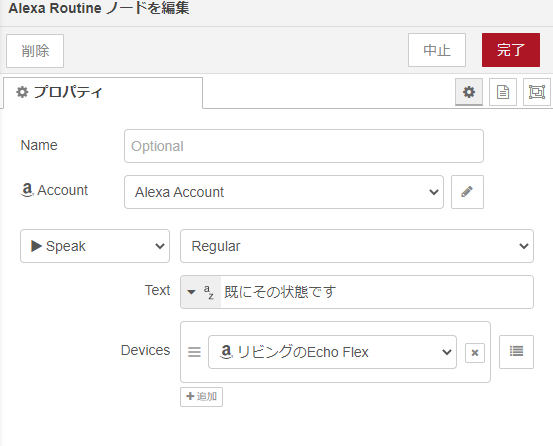Open the リビングのEcho Flex device dropdown
Screen dimensions: 553x446
click(x=332, y=352)
